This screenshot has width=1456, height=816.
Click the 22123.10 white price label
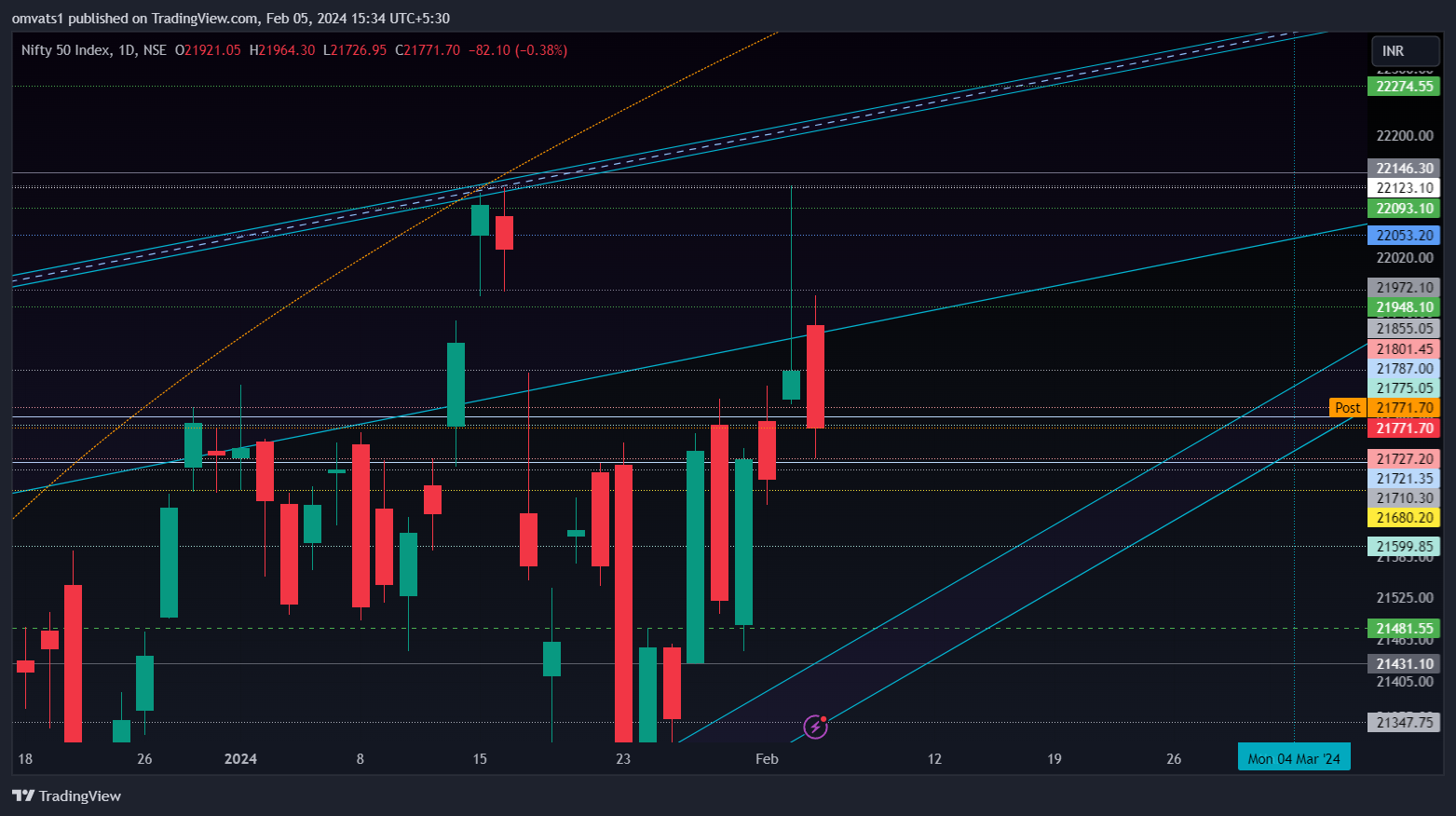[x=1404, y=188]
